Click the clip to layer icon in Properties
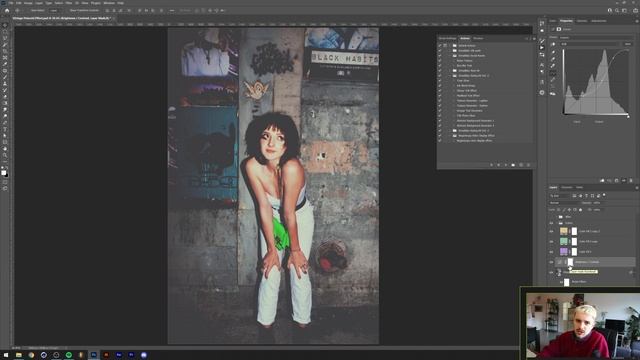The width and height of the screenshot is (640, 360). pyautogui.click(x=602, y=180)
